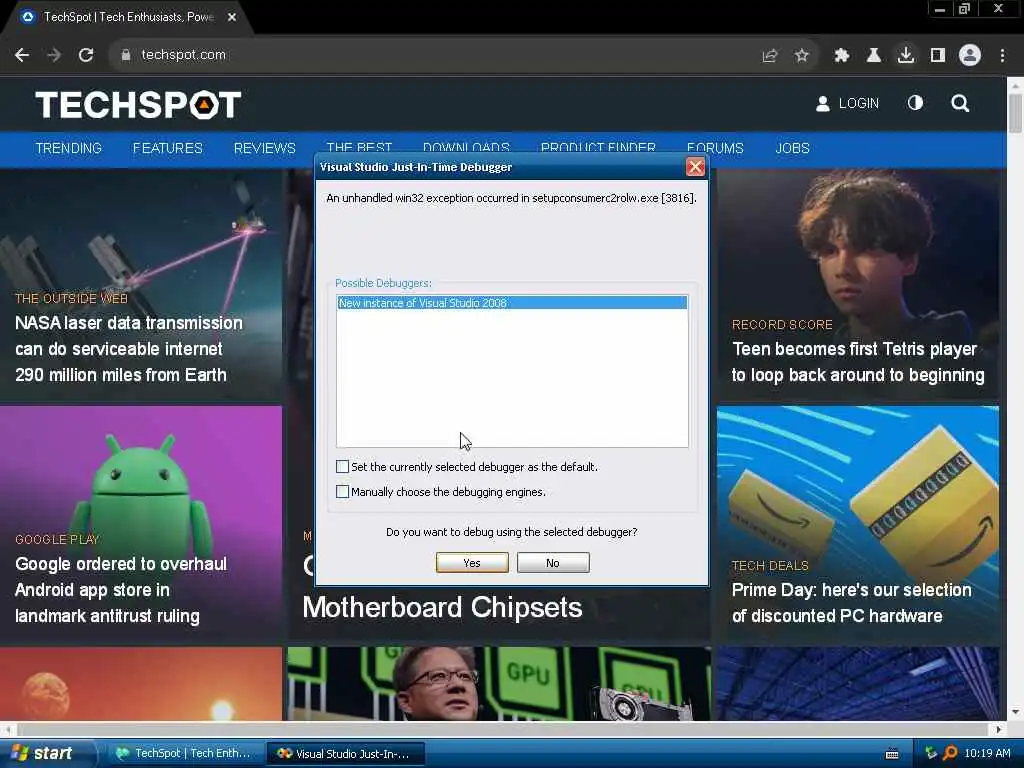Viewport: 1024px width, 768px height.
Task: Open Prime Day discounted PC hardware article
Action: (x=852, y=603)
